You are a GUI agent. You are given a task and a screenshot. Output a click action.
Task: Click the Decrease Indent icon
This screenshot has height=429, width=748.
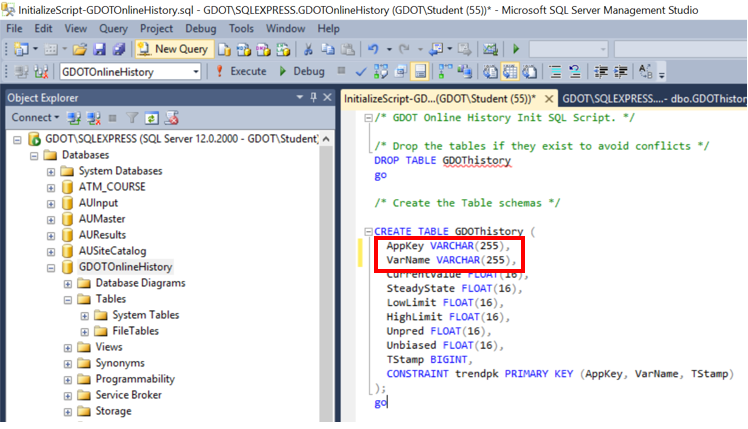click(x=601, y=72)
